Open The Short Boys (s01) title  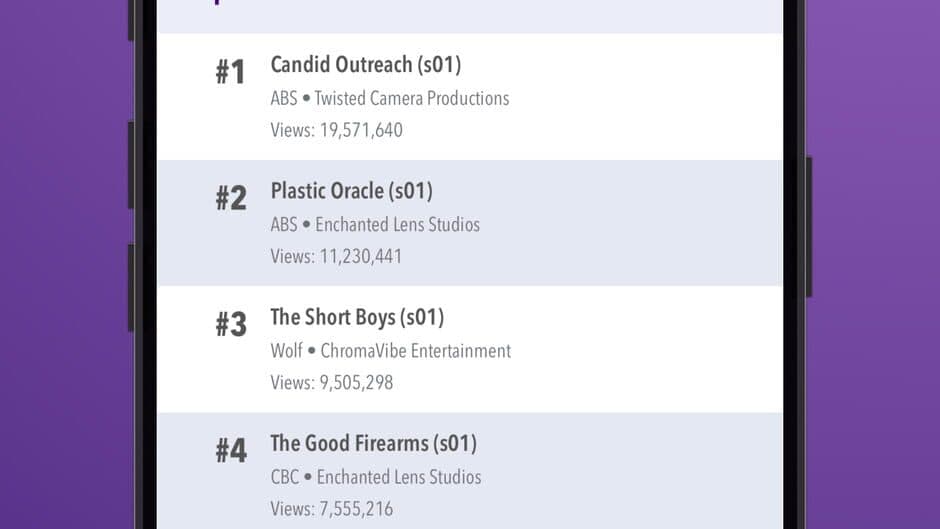point(357,317)
